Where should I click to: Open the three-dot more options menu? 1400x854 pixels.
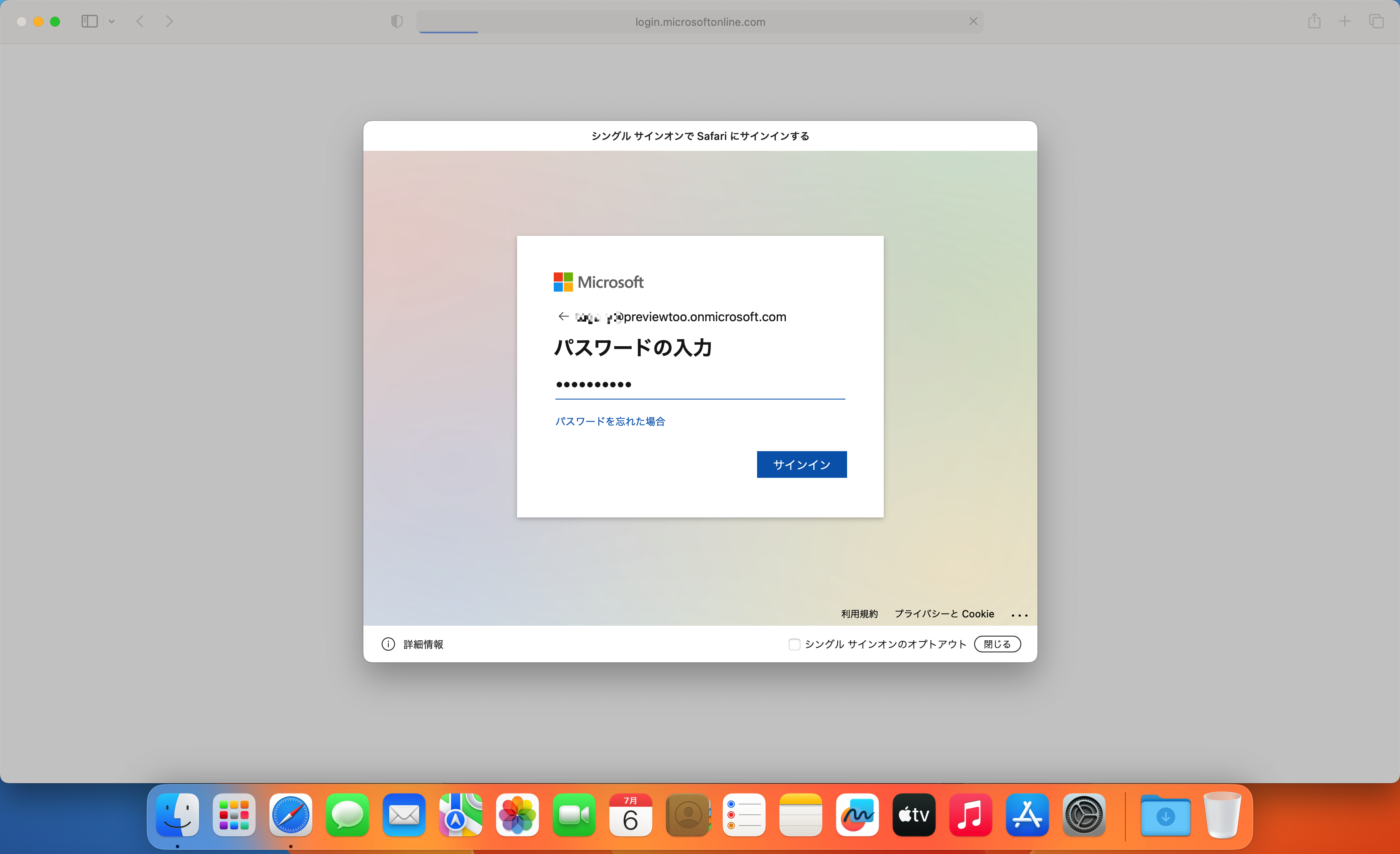tap(1019, 615)
